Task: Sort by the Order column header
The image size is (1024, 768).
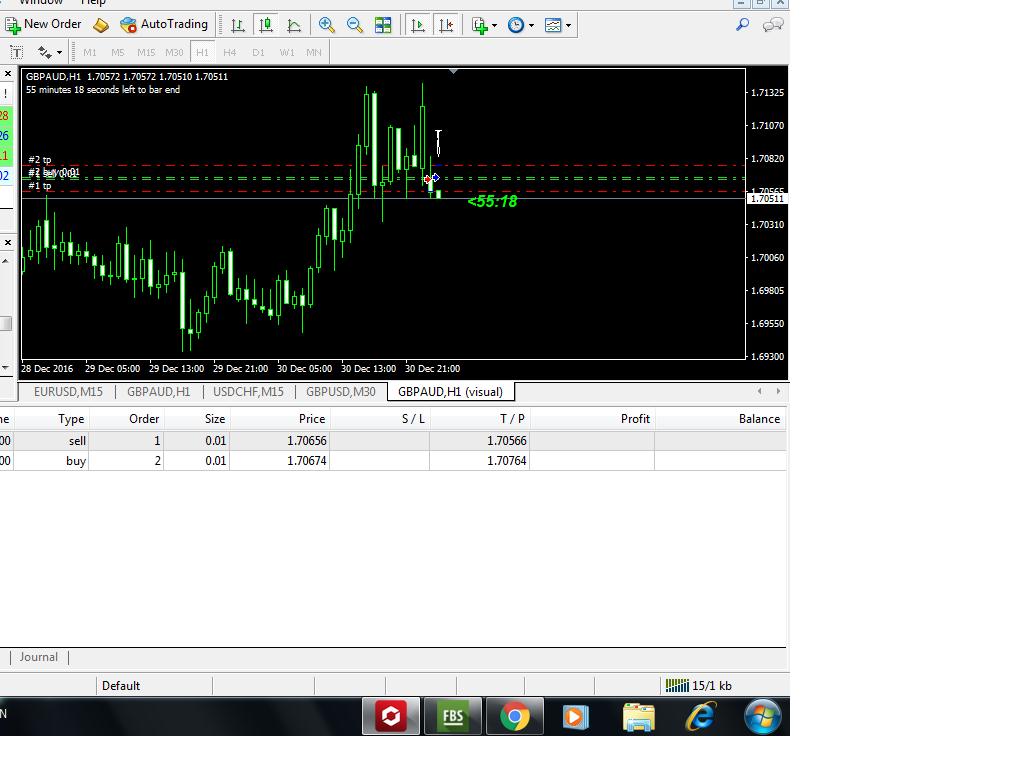Action: 144,419
